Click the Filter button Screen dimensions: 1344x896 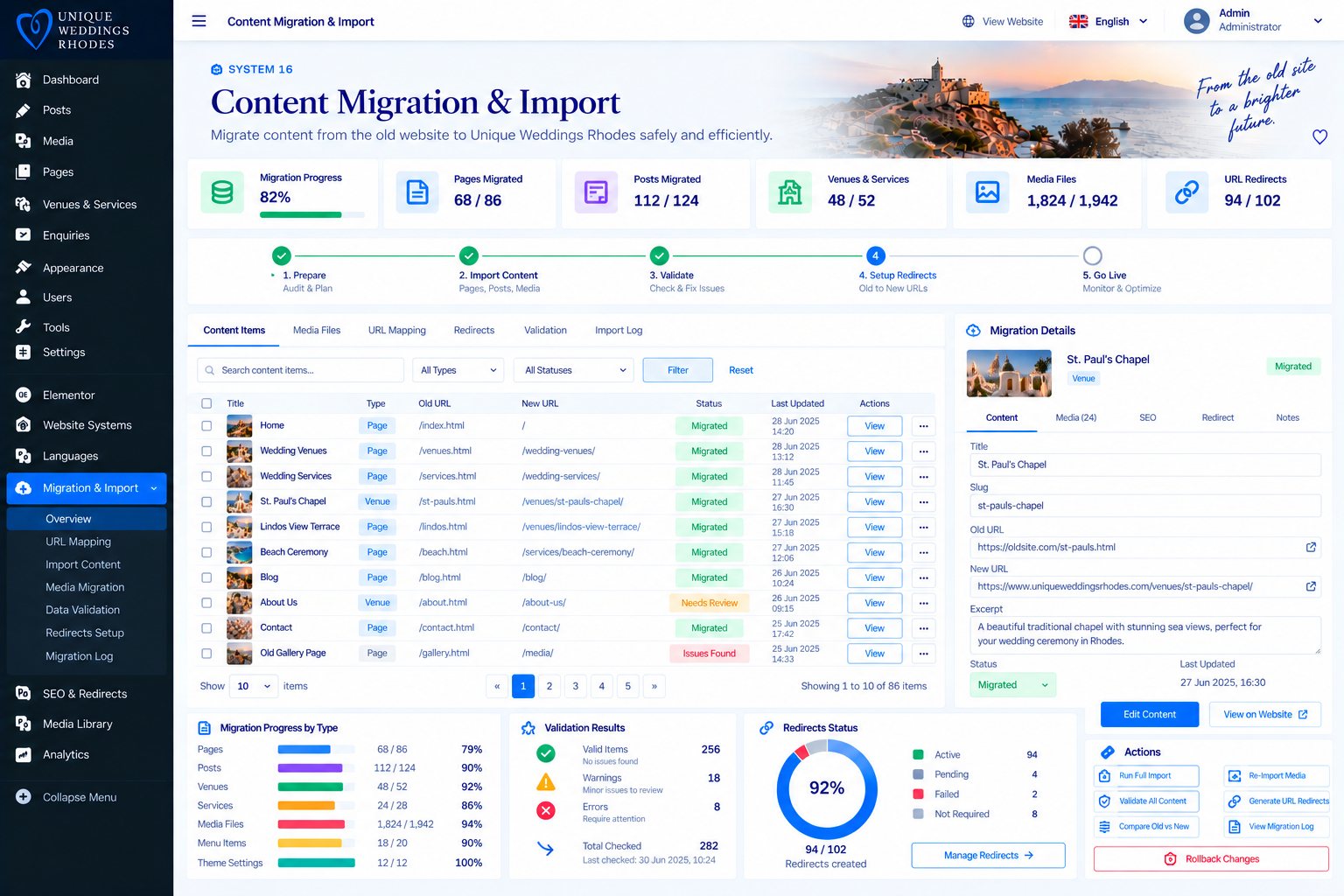coord(678,370)
